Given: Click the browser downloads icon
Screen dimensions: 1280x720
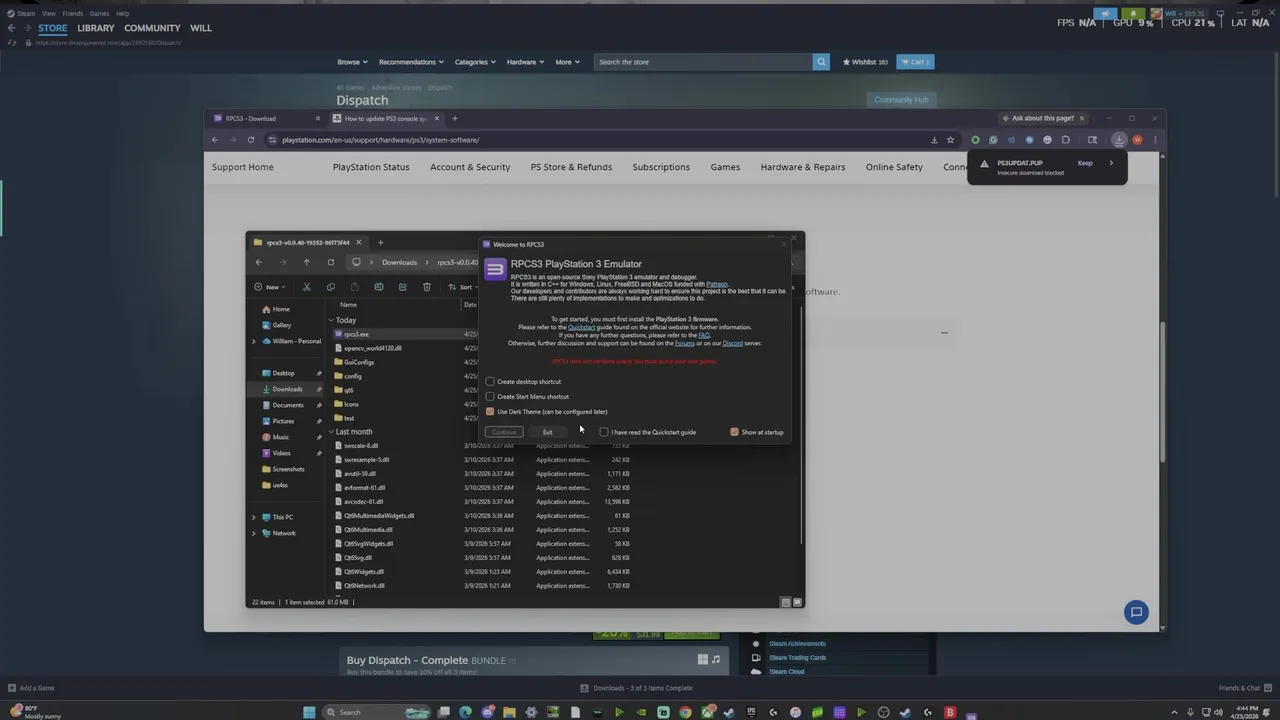Looking at the screenshot, I should click(1119, 140).
